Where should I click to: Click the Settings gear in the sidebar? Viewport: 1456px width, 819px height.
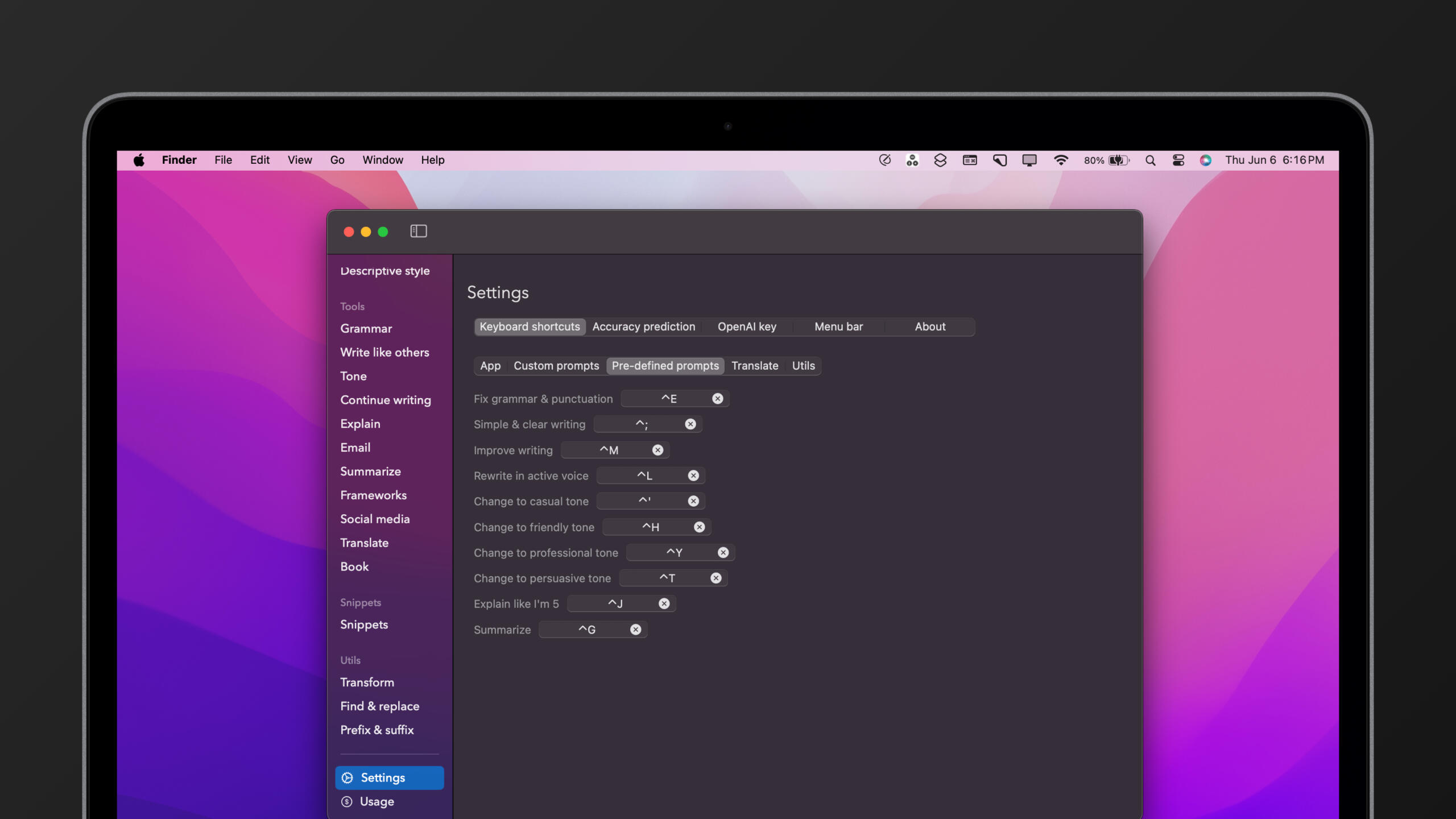click(x=348, y=777)
